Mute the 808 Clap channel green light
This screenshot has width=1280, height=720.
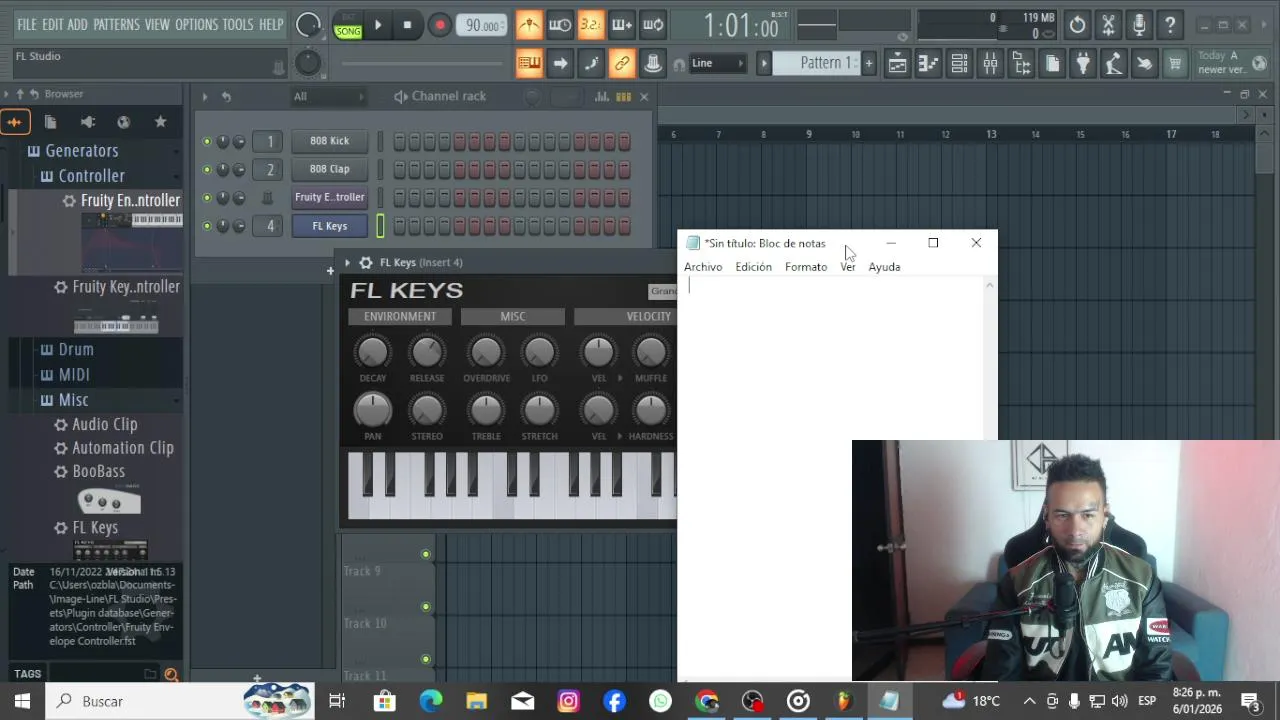tap(207, 170)
